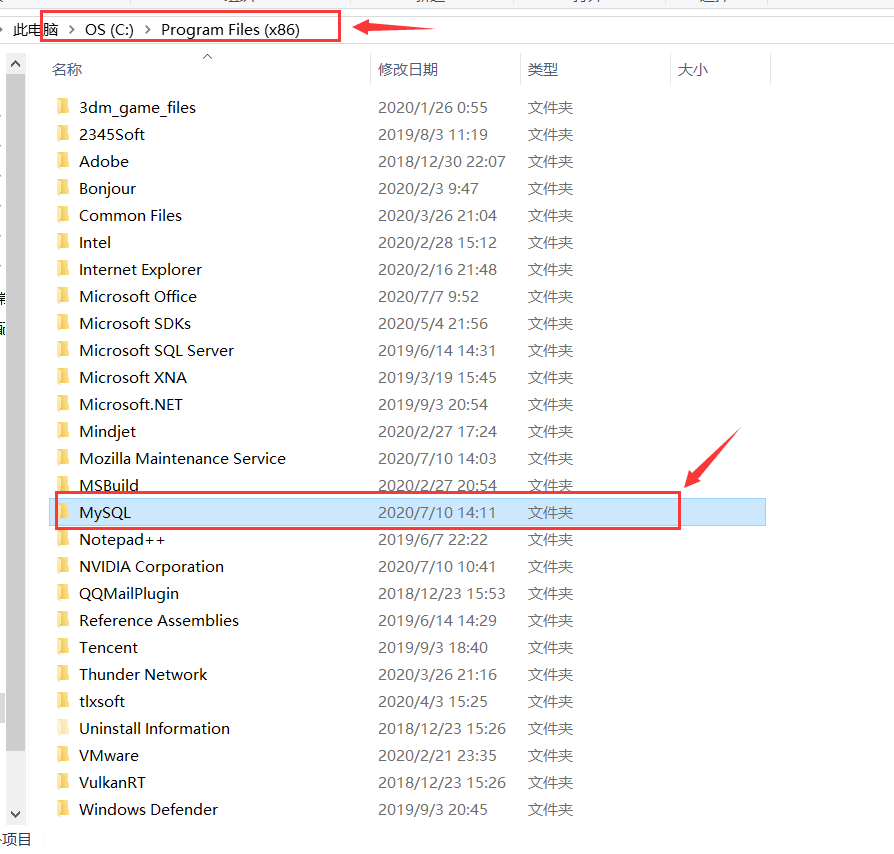Select the QQMailPlugin folder name
Image resolution: width=894 pixels, height=854 pixels.
coord(129,593)
